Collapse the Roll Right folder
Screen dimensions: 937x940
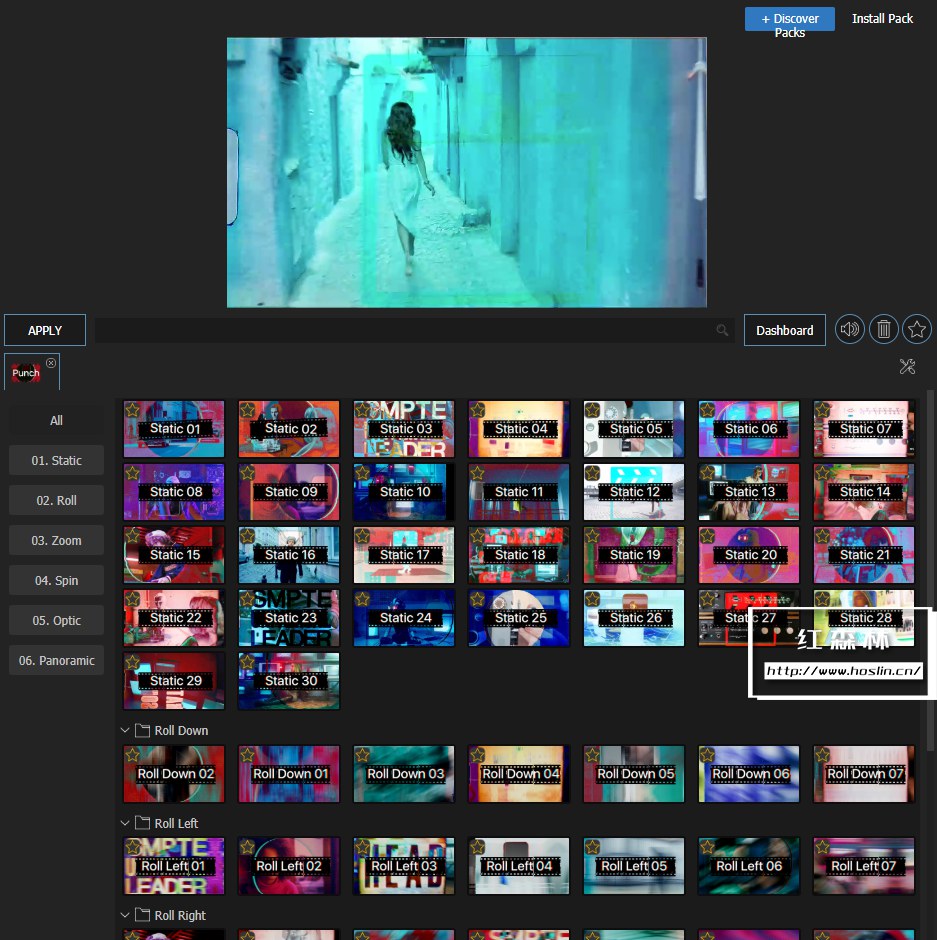[125, 915]
